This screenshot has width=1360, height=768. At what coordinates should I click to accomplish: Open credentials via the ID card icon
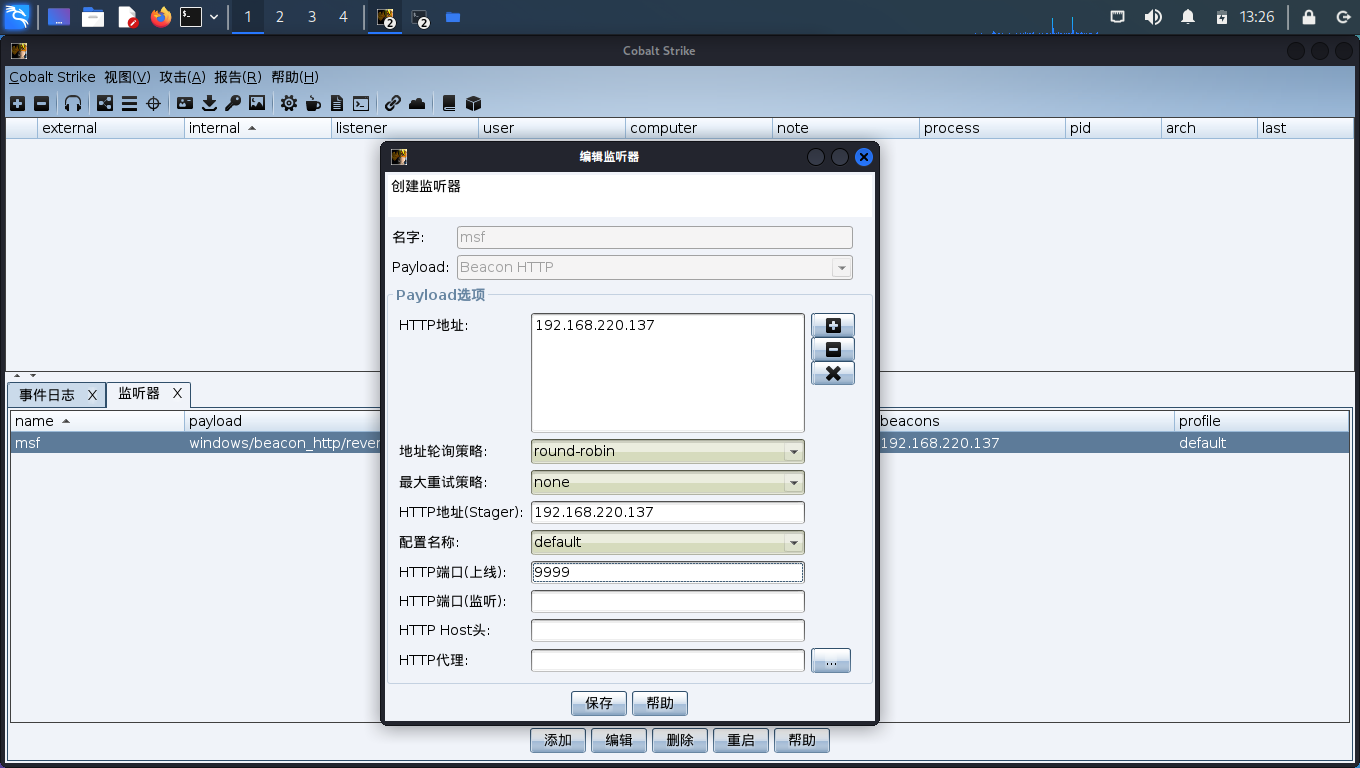185,103
